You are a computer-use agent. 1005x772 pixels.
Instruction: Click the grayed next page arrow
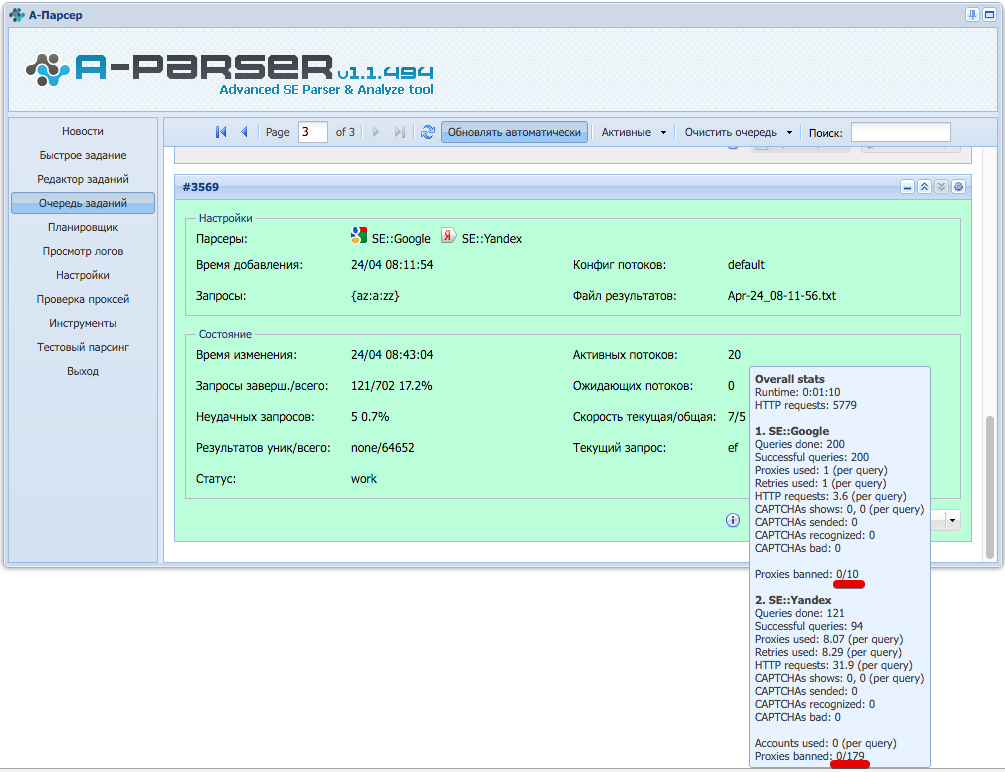coord(376,132)
